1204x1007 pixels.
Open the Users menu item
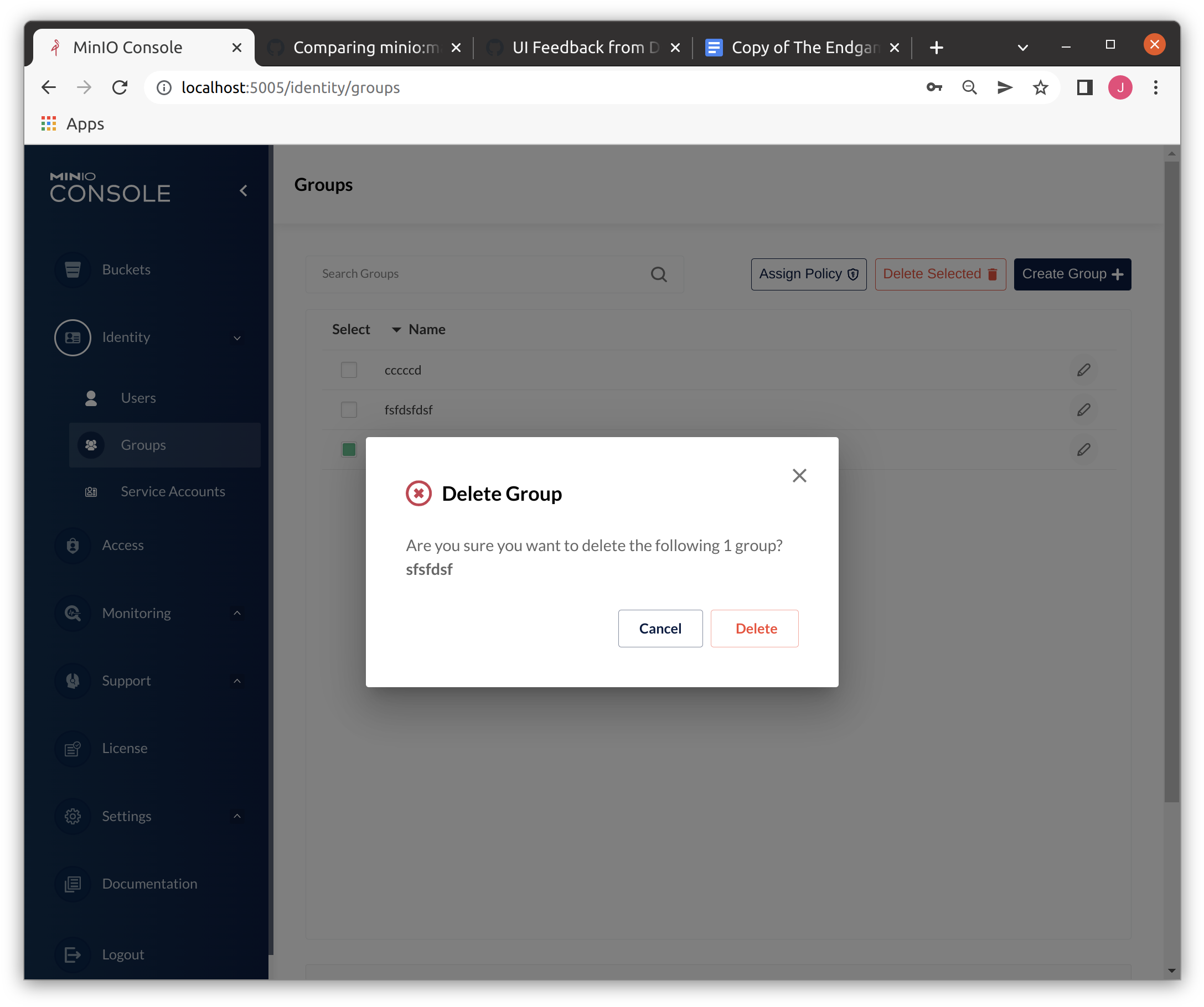138,398
